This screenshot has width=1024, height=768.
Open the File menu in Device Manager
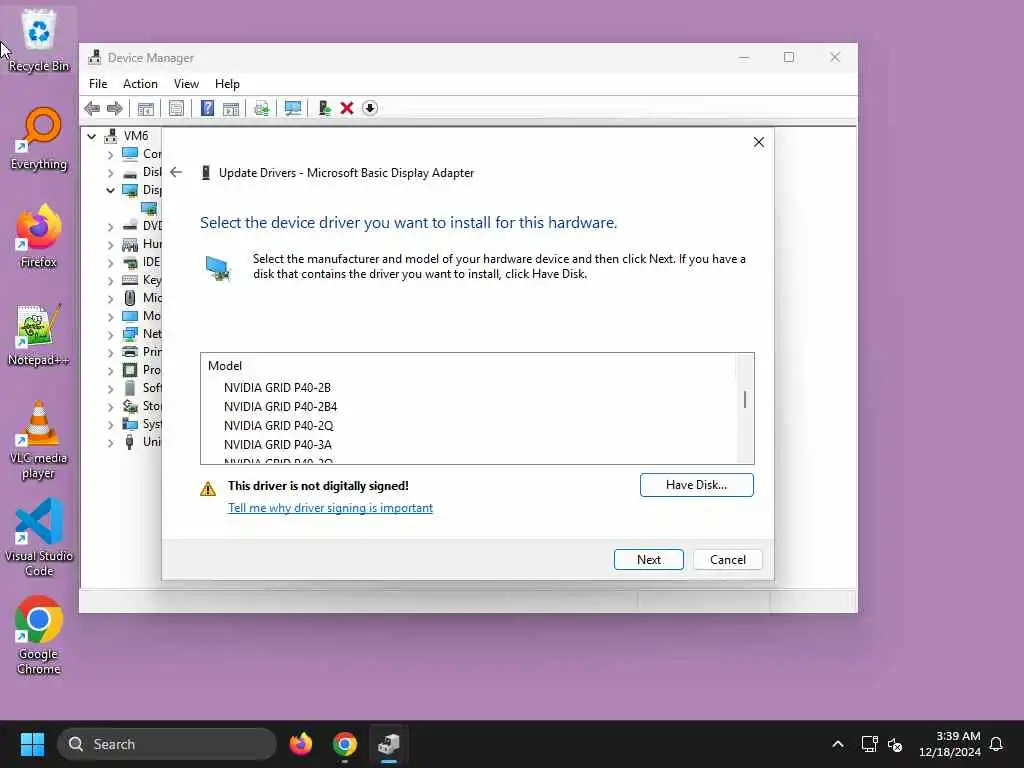98,84
